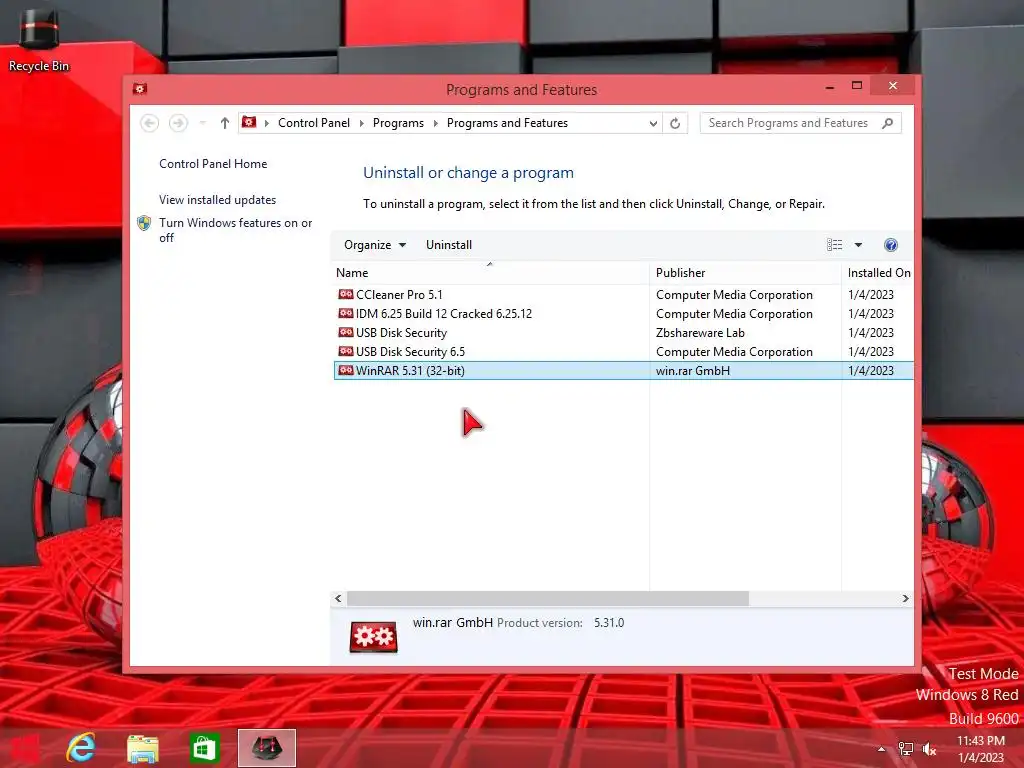Screen dimensions: 1024x768
Task: Click the Back navigation arrow
Action: click(150, 123)
